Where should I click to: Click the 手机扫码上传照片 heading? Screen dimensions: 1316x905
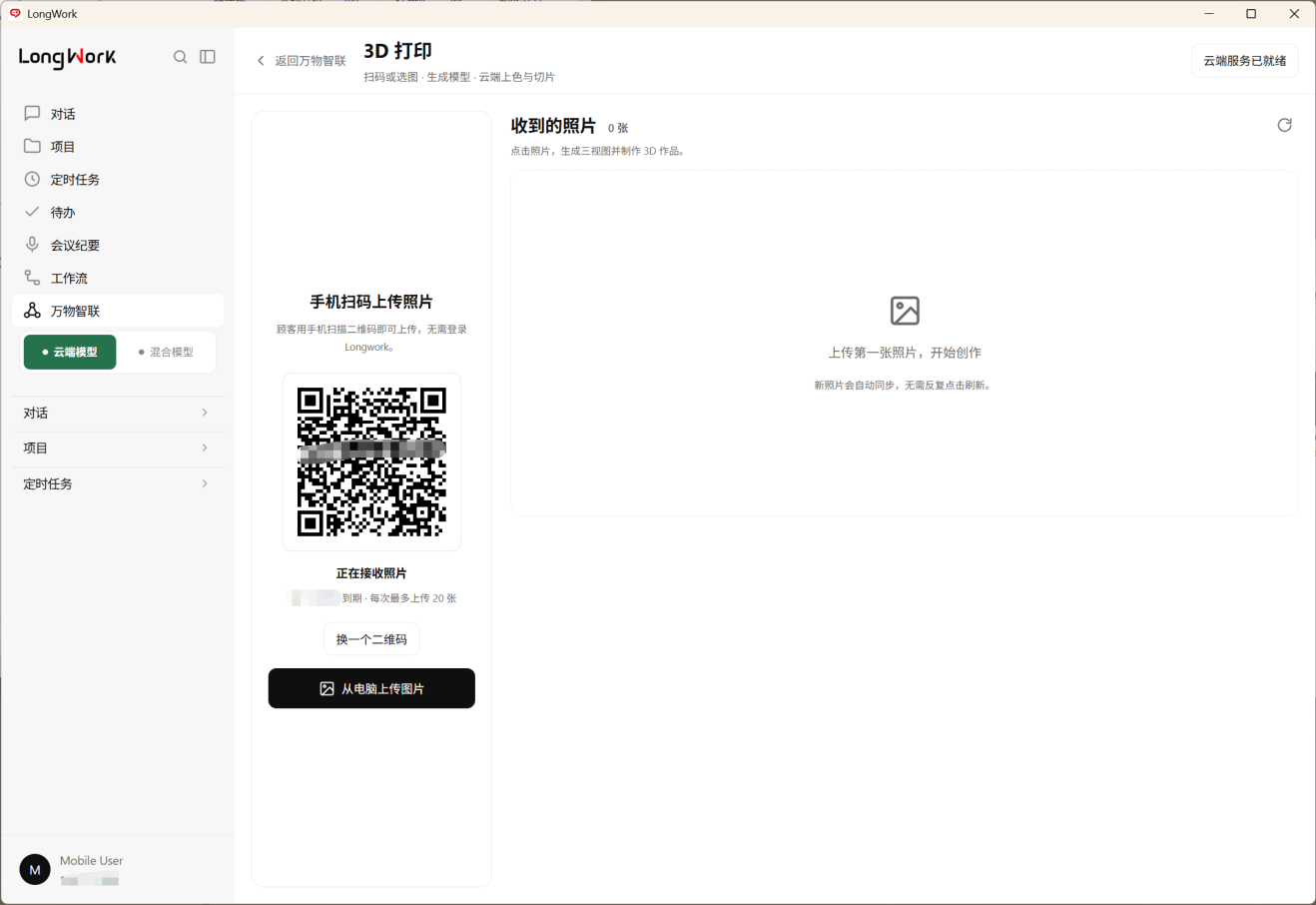click(371, 302)
